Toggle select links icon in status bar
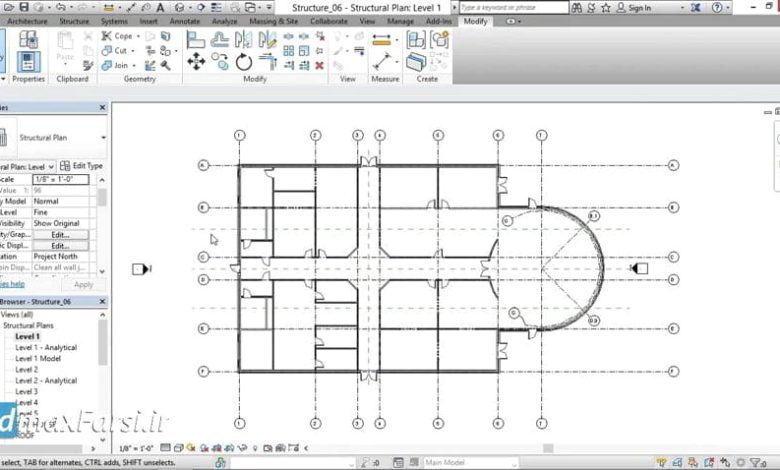The image size is (780, 470). point(661,463)
